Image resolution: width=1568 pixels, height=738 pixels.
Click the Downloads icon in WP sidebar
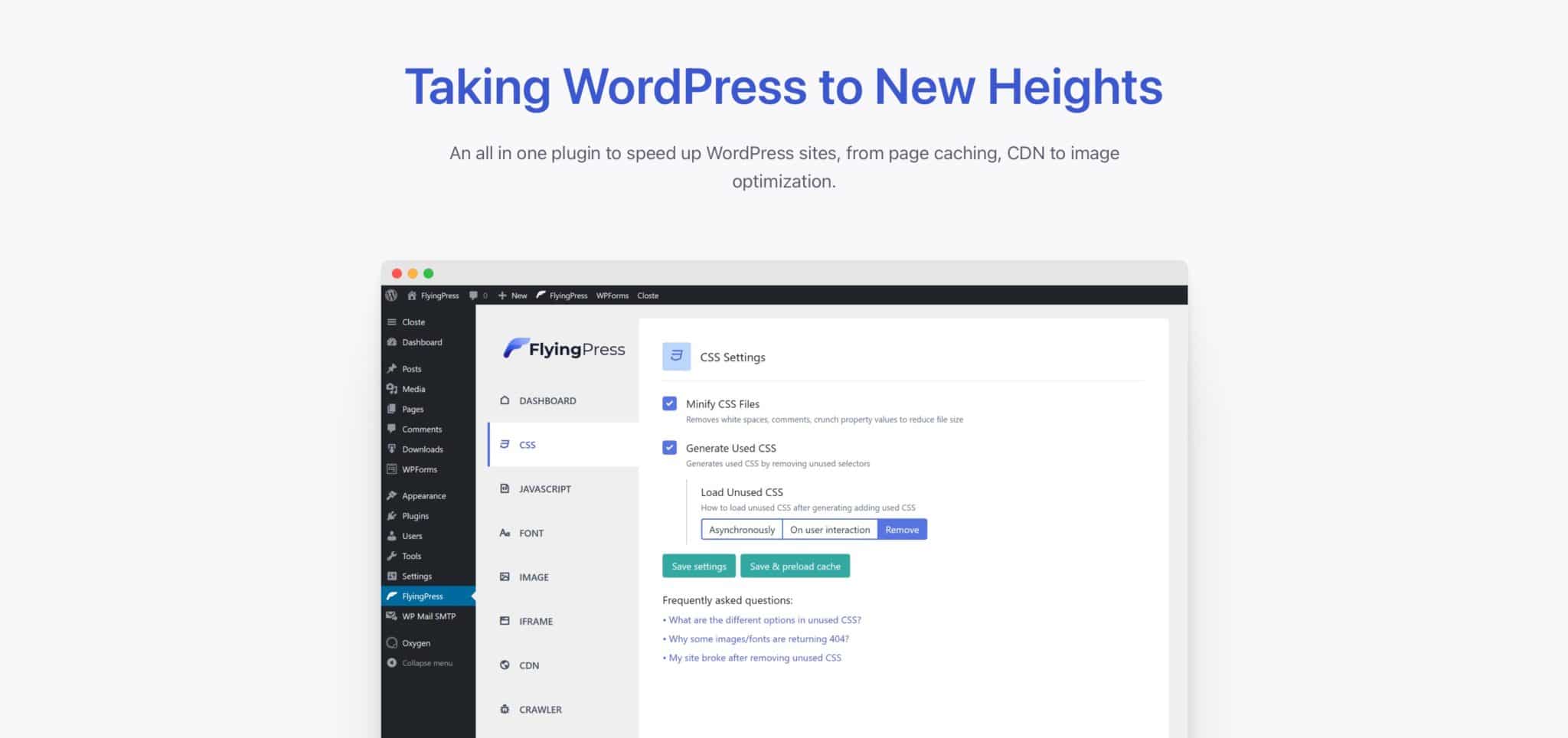(392, 449)
